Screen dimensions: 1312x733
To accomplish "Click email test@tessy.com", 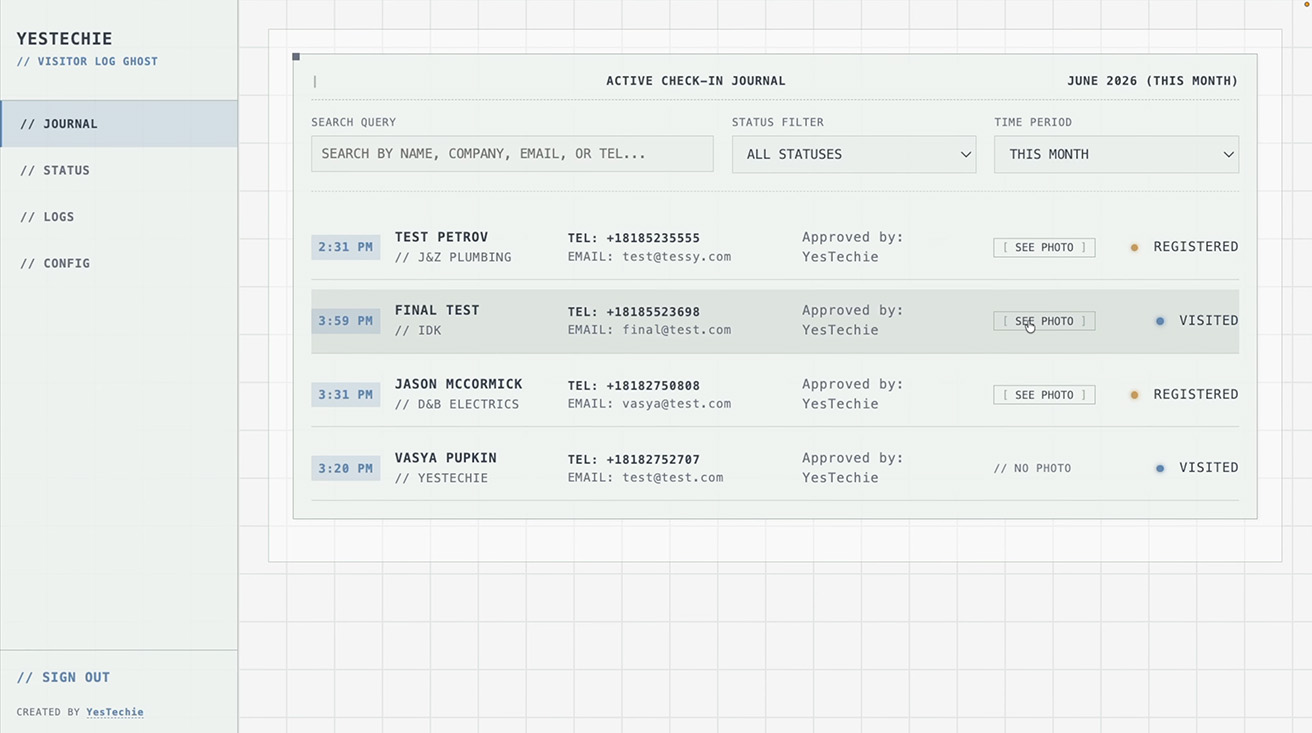I will tap(677, 257).
